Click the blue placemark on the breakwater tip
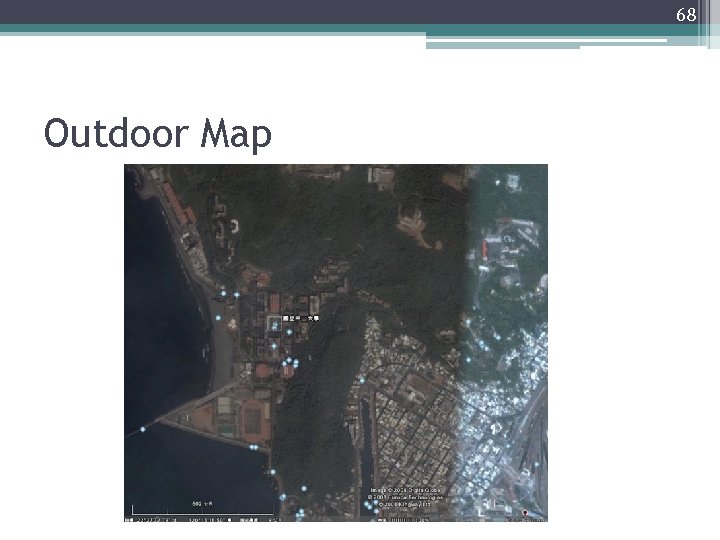 (x=143, y=429)
